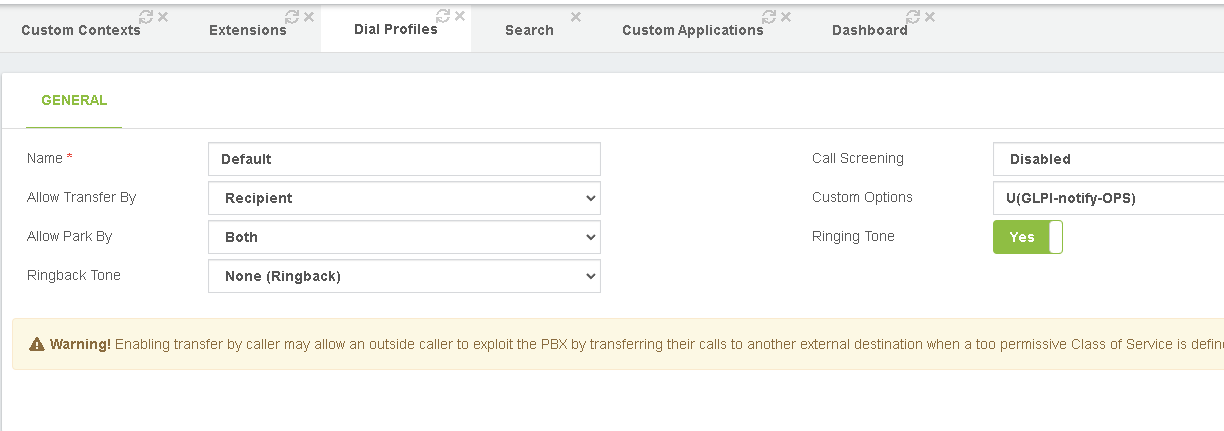Refresh the Custom Contexts tab
The height and width of the screenshot is (431, 1224).
pos(147,17)
